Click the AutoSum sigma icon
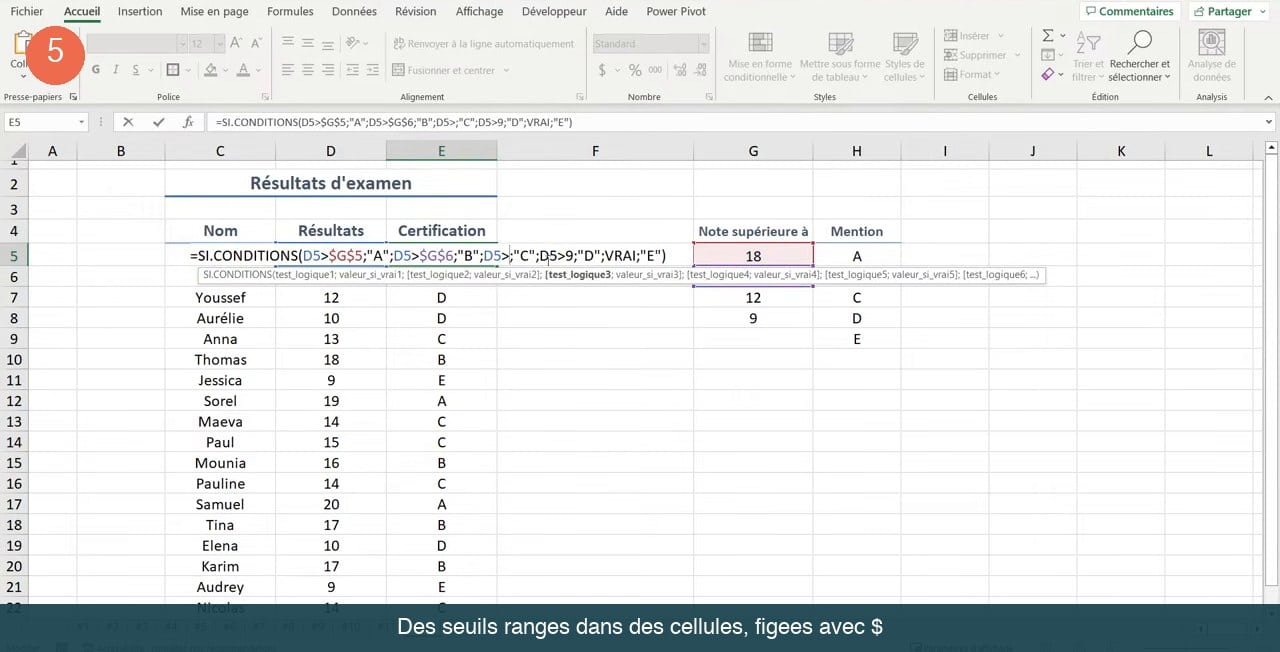The height and width of the screenshot is (652, 1280). [1047, 36]
